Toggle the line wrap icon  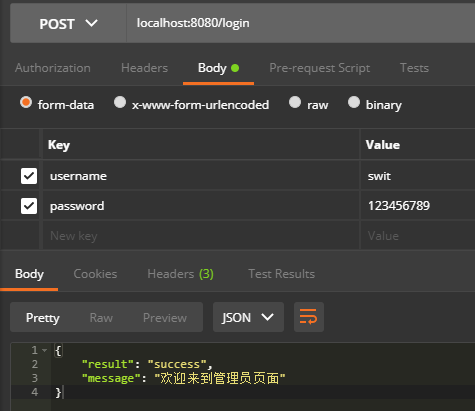pos(309,317)
